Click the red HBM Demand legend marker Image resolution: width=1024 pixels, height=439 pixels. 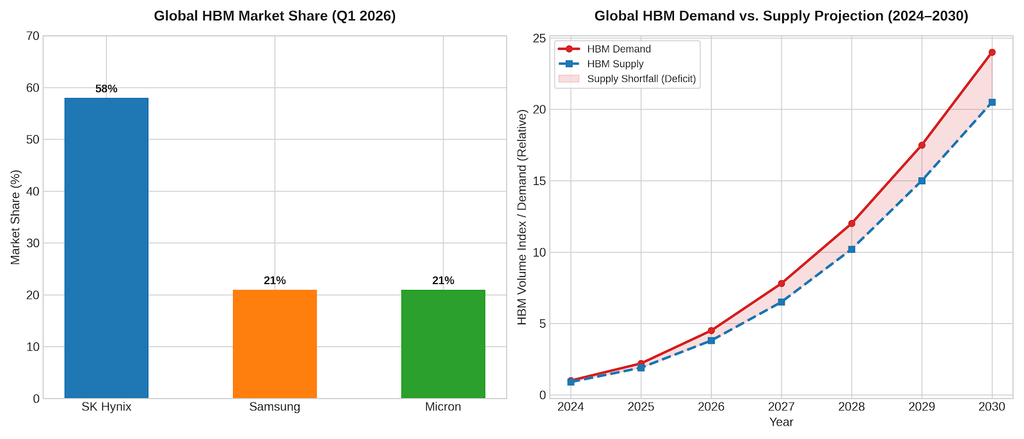pyautogui.click(x=569, y=49)
